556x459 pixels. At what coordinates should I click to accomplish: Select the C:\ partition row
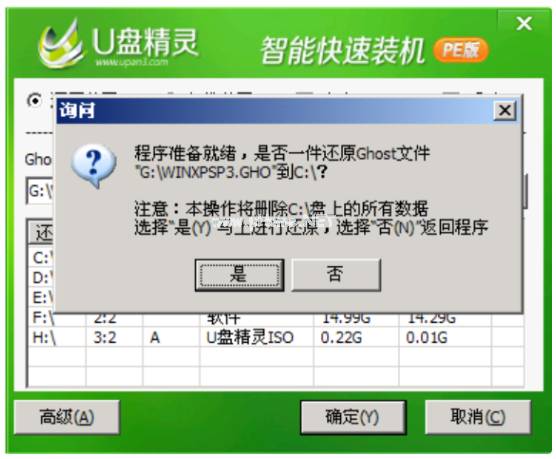41,258
